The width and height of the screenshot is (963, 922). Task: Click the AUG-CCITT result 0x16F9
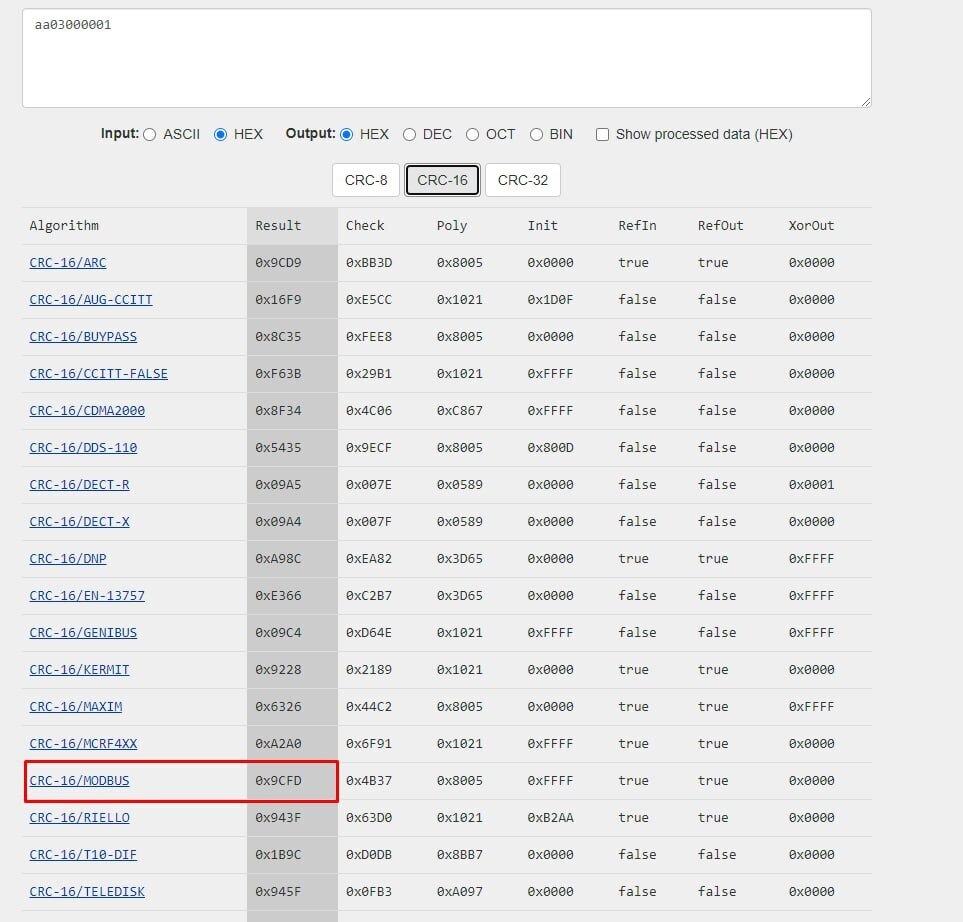pyautogui.click(x=278, y=300)
